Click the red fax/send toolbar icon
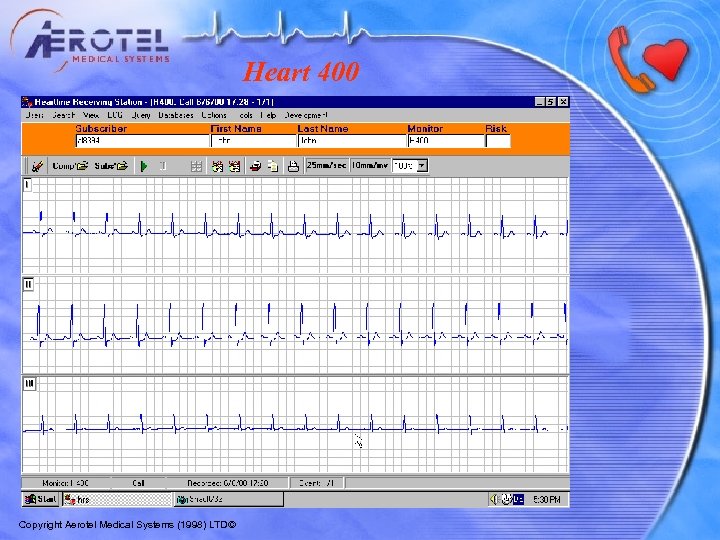720x540 pixels. tap(255, 166)
